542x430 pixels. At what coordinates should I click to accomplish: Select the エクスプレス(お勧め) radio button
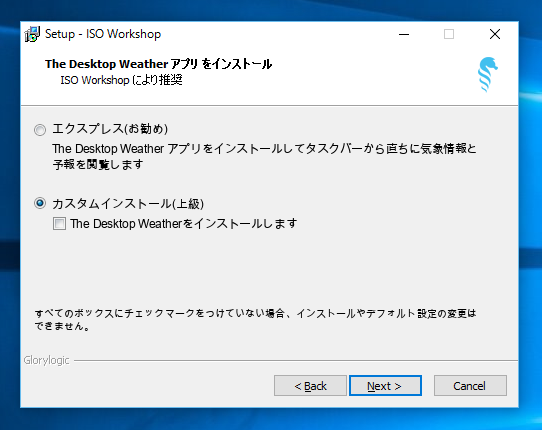pos(40,130)
